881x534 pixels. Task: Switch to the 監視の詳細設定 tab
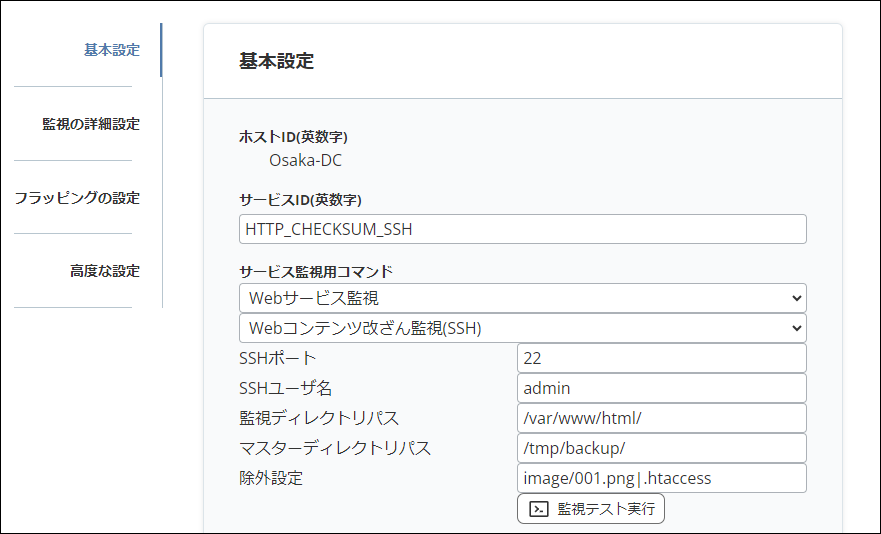pyautogui.click(x=90, y=124)
